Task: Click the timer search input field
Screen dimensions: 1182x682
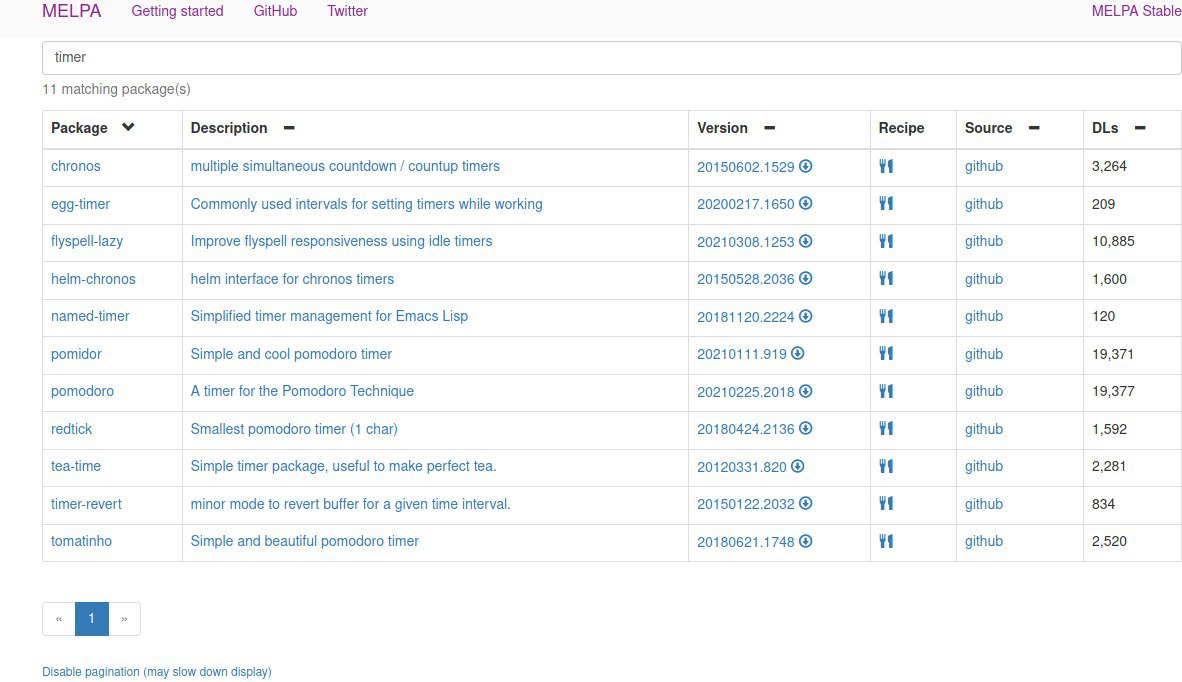Action: coord(611,58)
